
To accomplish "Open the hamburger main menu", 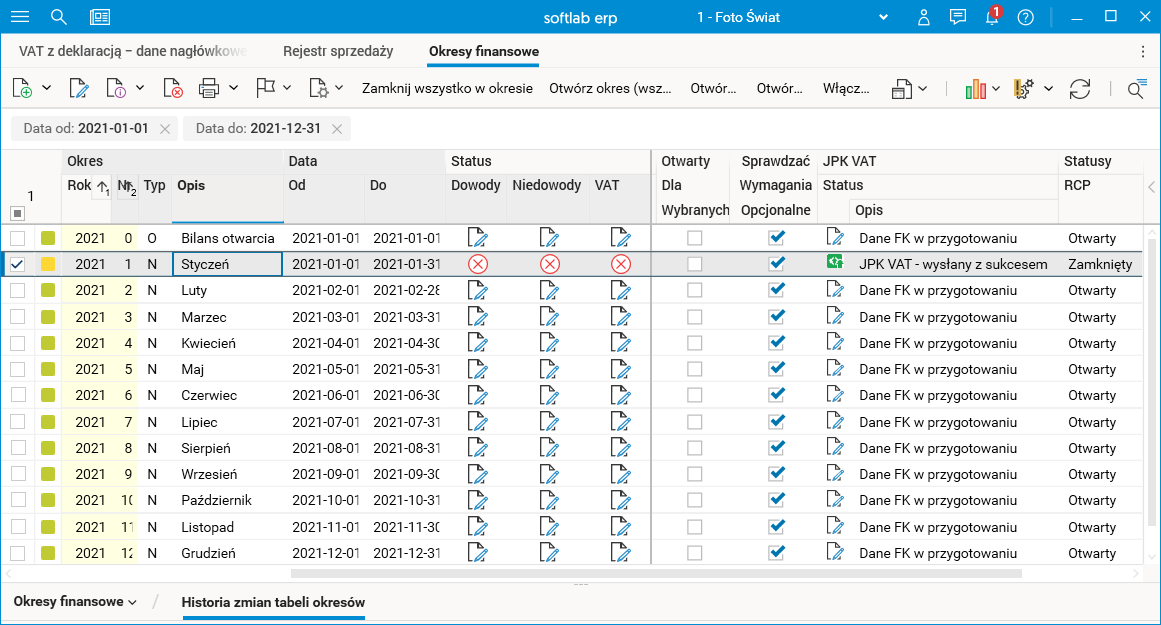I will (x=20, y=17).
